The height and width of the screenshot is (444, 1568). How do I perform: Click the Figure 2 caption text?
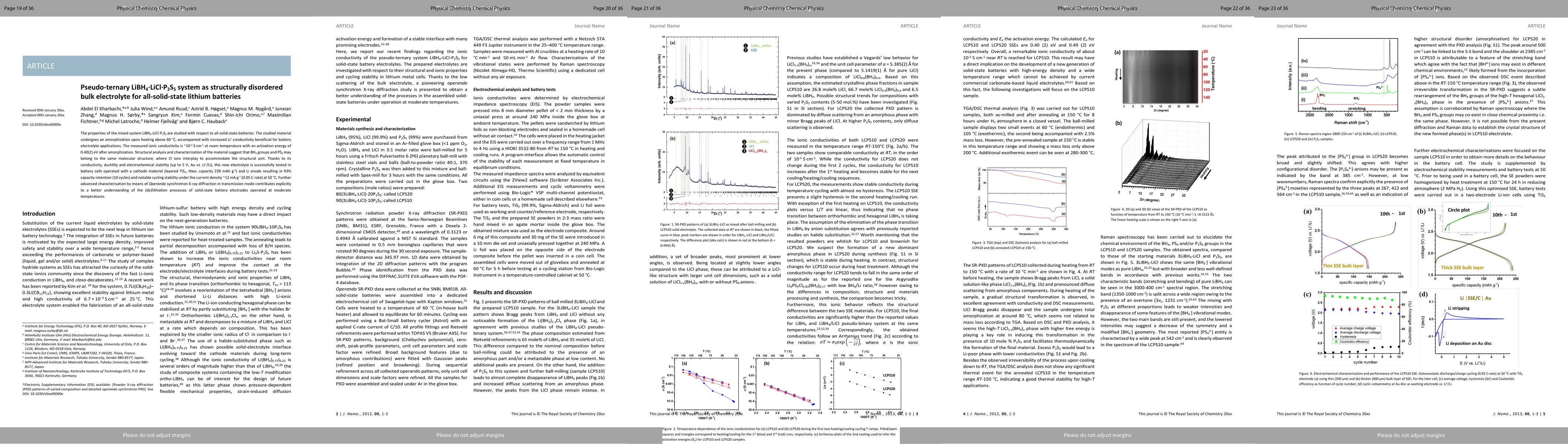point(780,434)
